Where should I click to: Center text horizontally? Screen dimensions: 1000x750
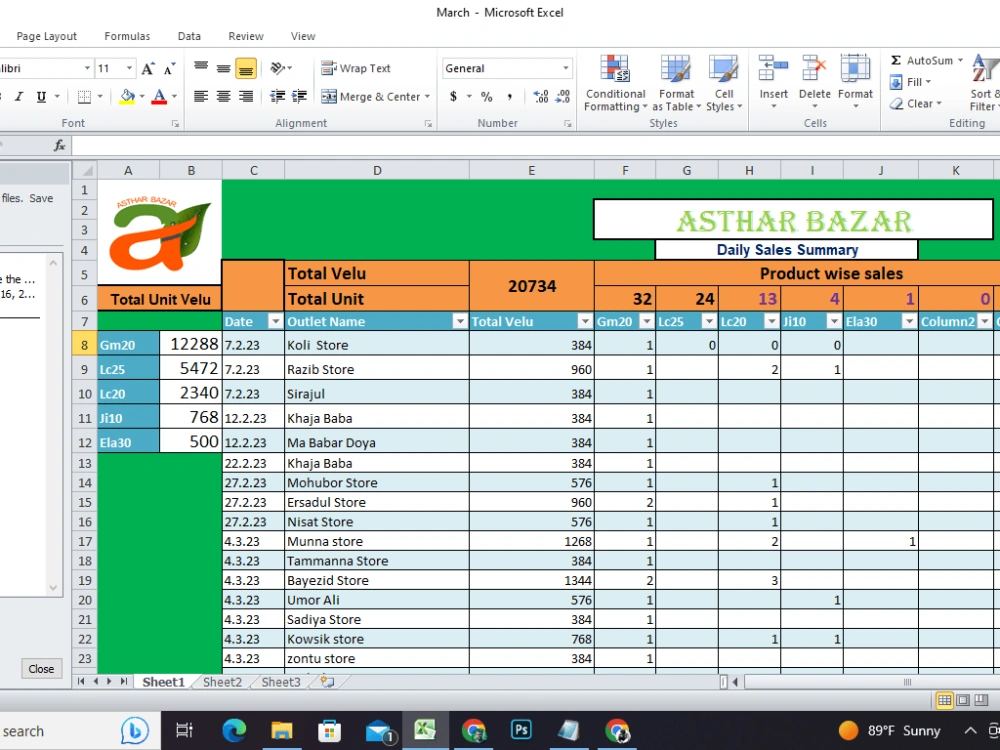click(223, 96)
